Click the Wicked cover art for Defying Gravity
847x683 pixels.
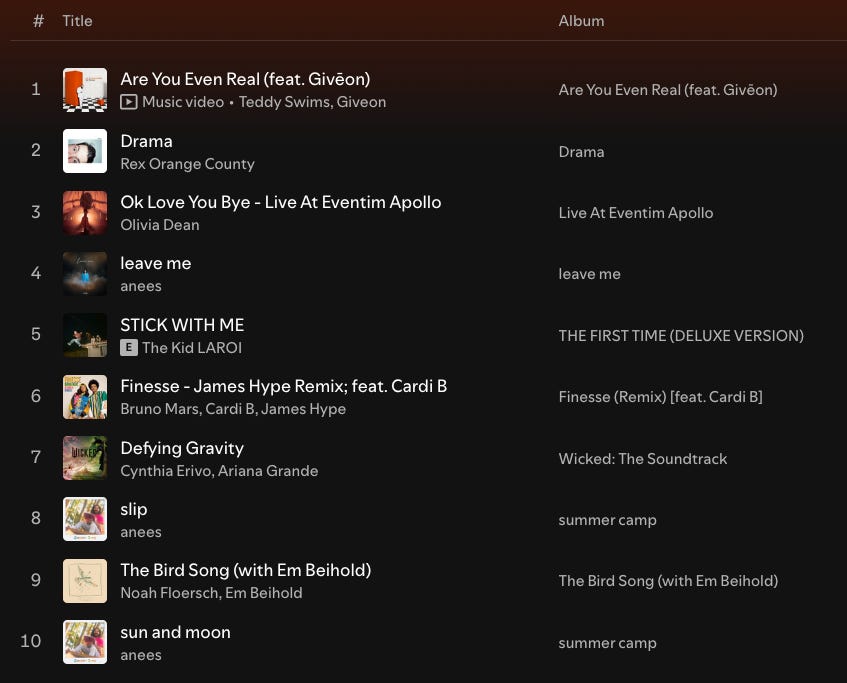tap(85, 458)
